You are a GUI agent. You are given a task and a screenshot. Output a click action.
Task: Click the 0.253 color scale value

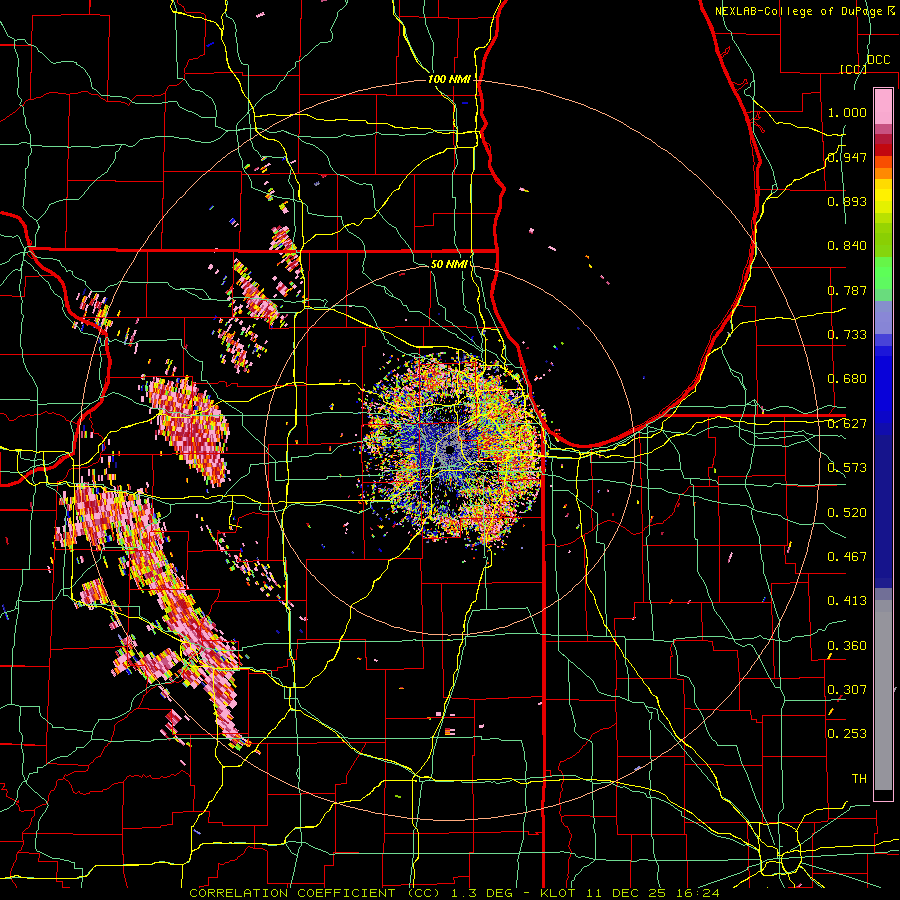(x=847, y=734)
